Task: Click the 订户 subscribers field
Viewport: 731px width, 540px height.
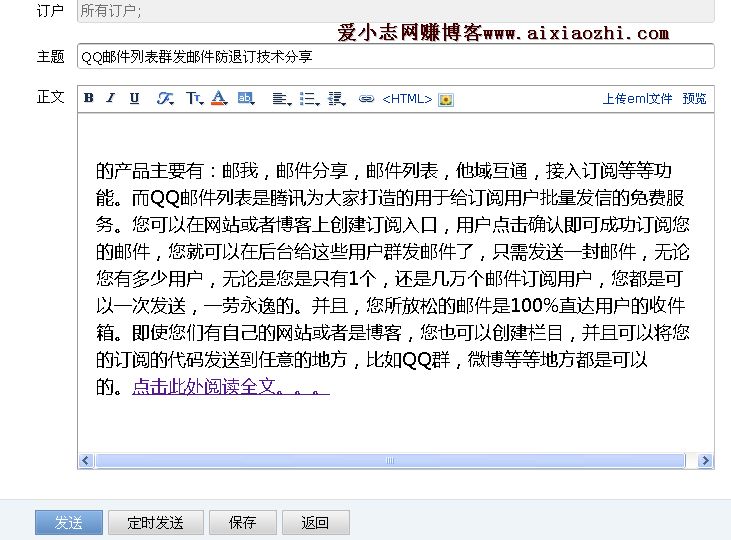Action: (x=395, y=11)
